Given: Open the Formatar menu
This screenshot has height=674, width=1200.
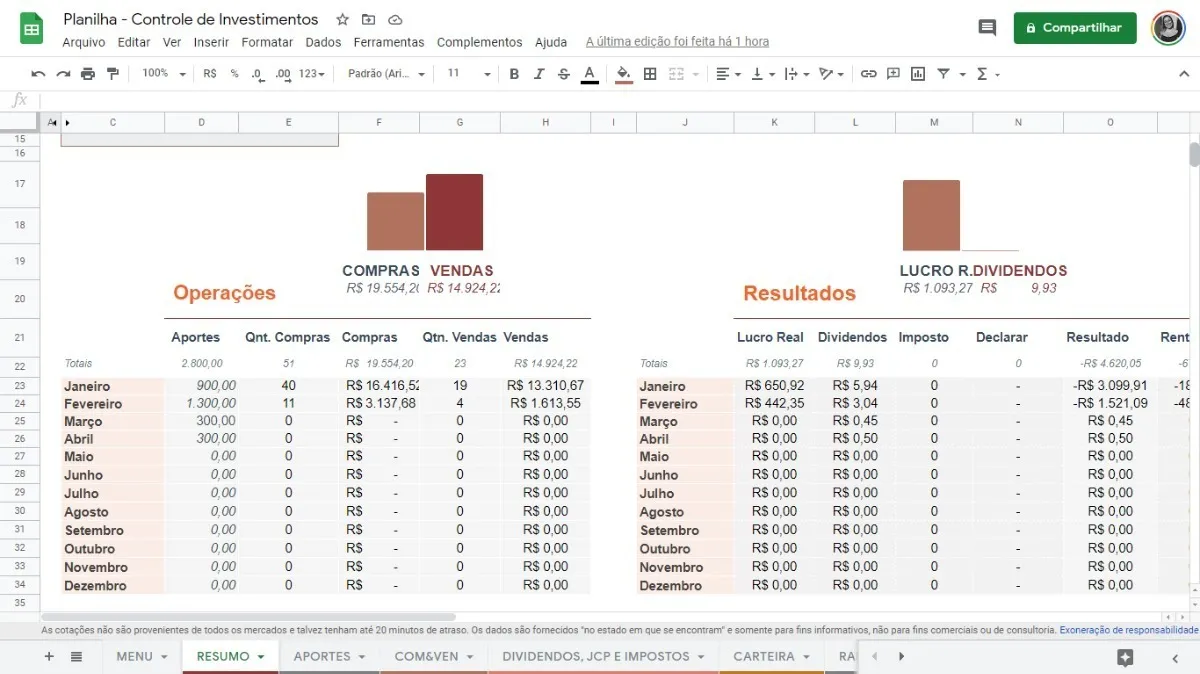Looking at the screenshot, I should pyautogui.click(x=267, y=42).
